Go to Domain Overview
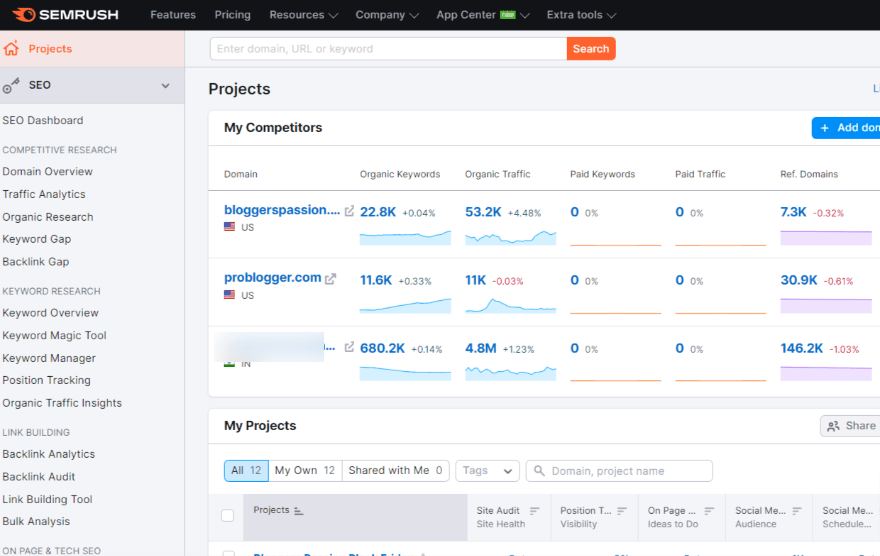The height and width of the screenshot is (556, 880). 48,171
